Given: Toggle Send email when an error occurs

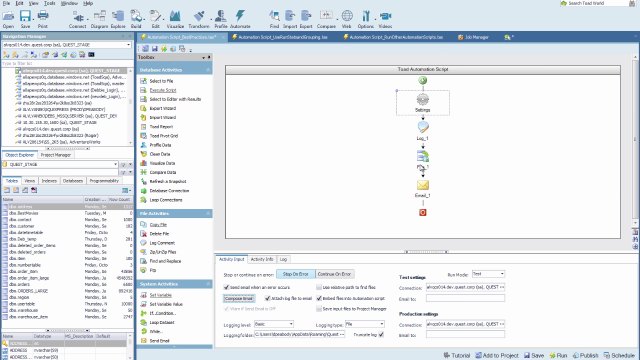Looking at the screenshot, I should [227, 287].
